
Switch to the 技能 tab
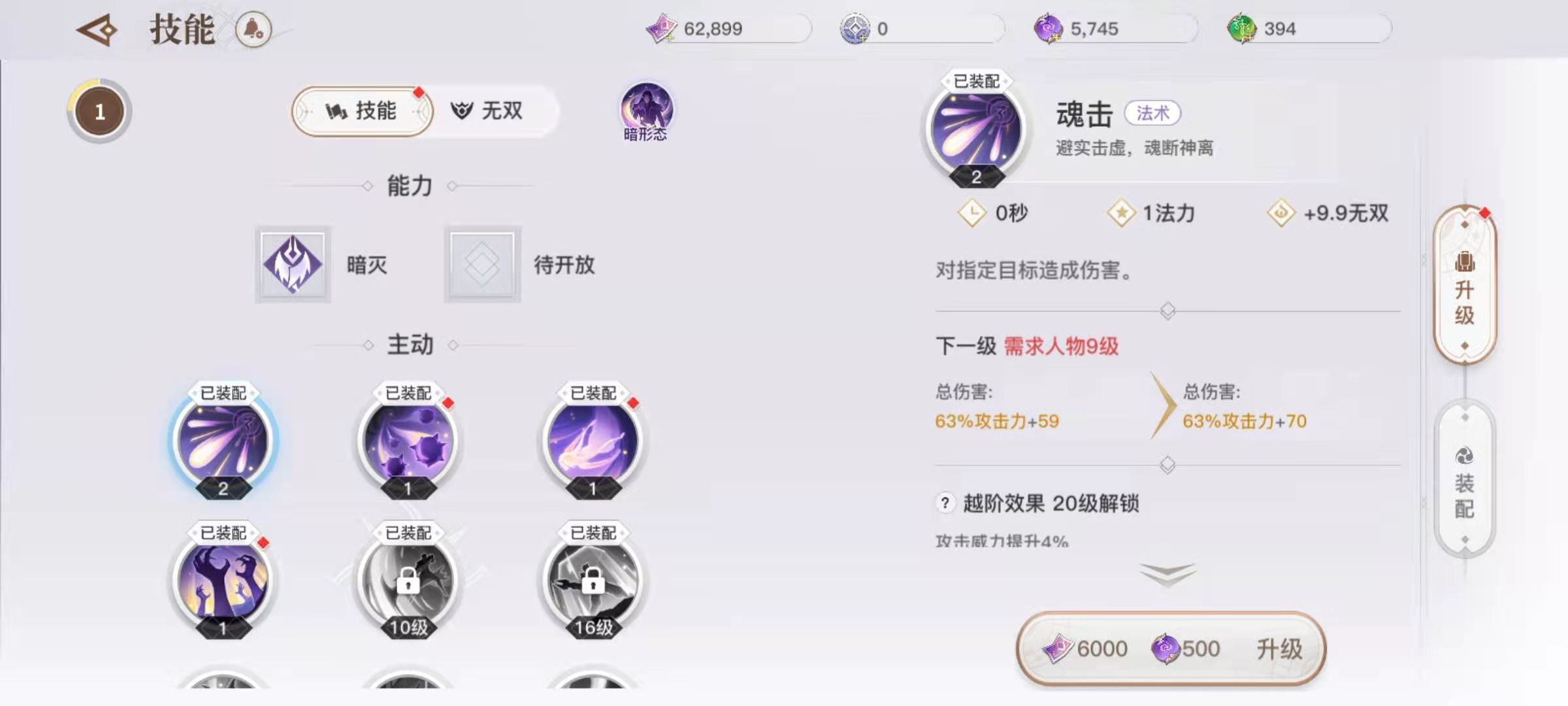362,111
